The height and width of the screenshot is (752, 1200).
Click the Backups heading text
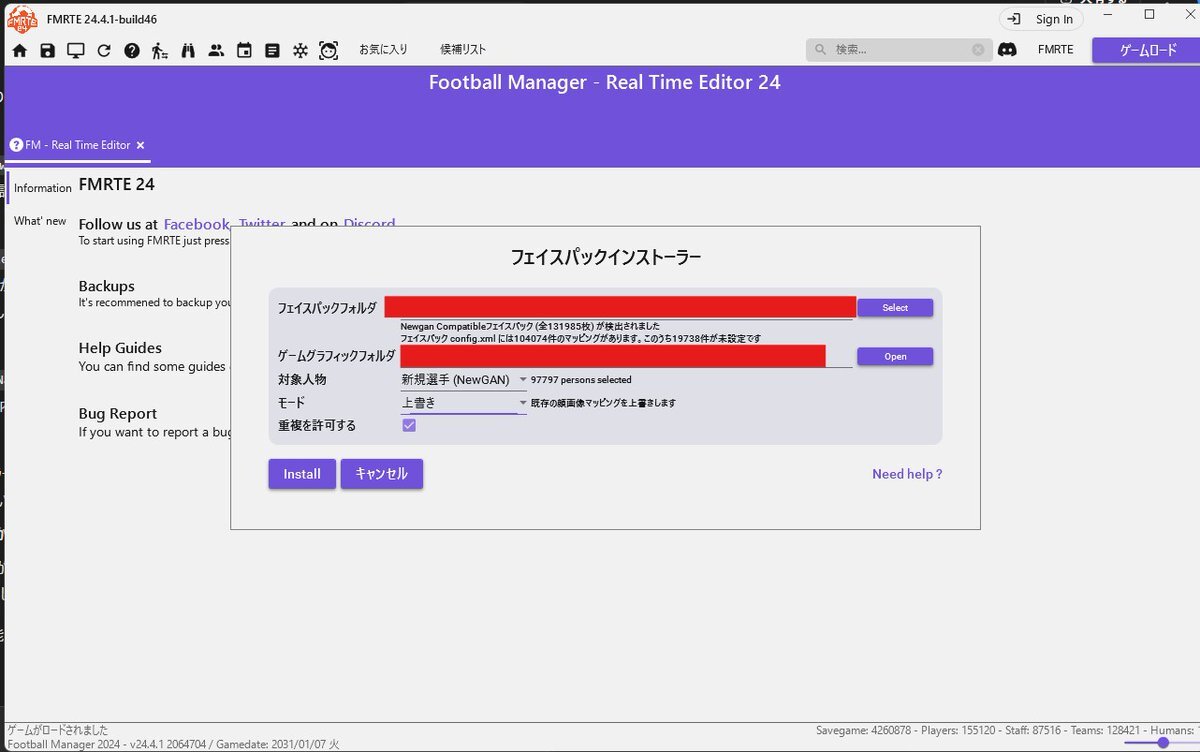pyautogui.click(x=107, y=286)
